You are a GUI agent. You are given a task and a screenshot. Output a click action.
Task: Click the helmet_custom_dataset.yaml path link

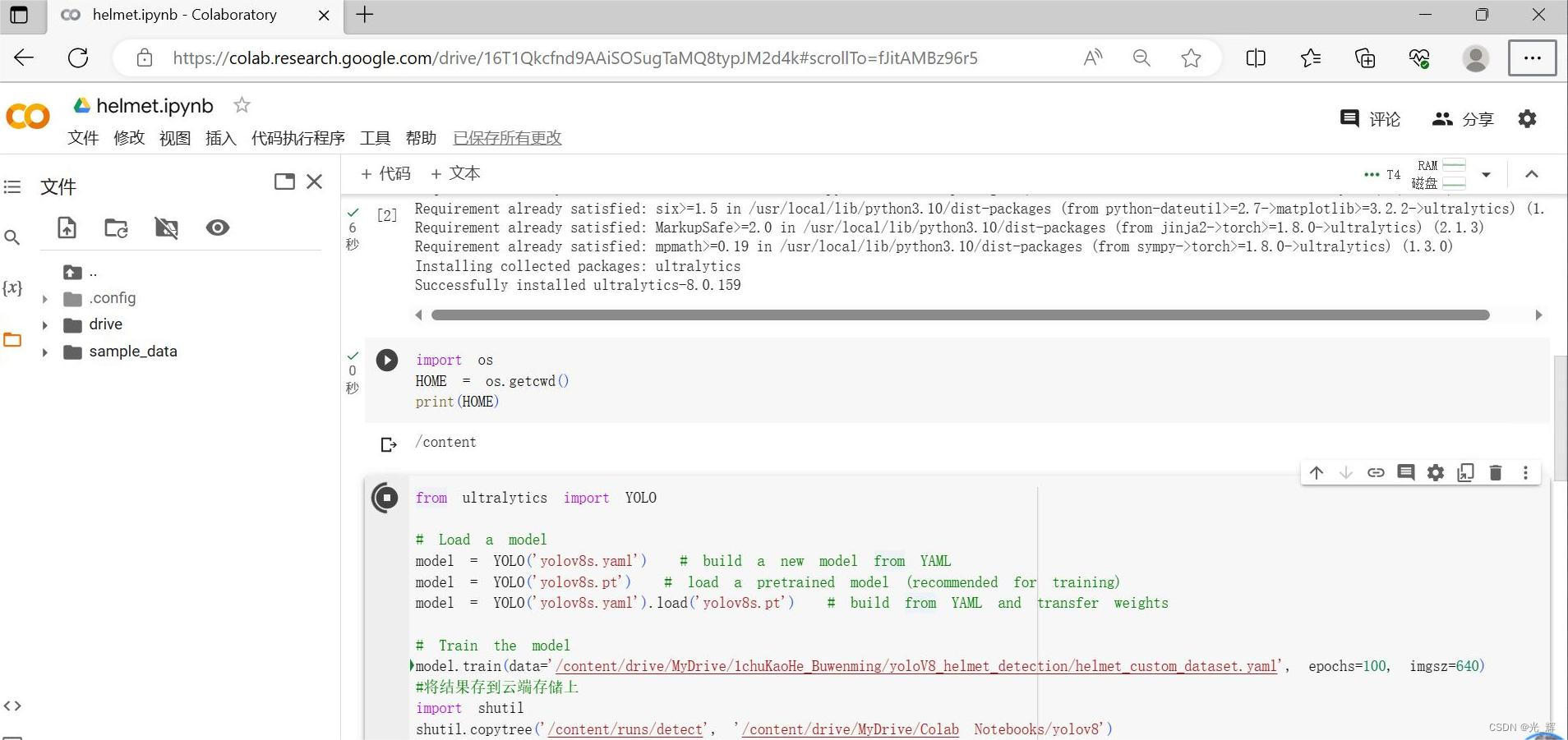tap(917, 666)
